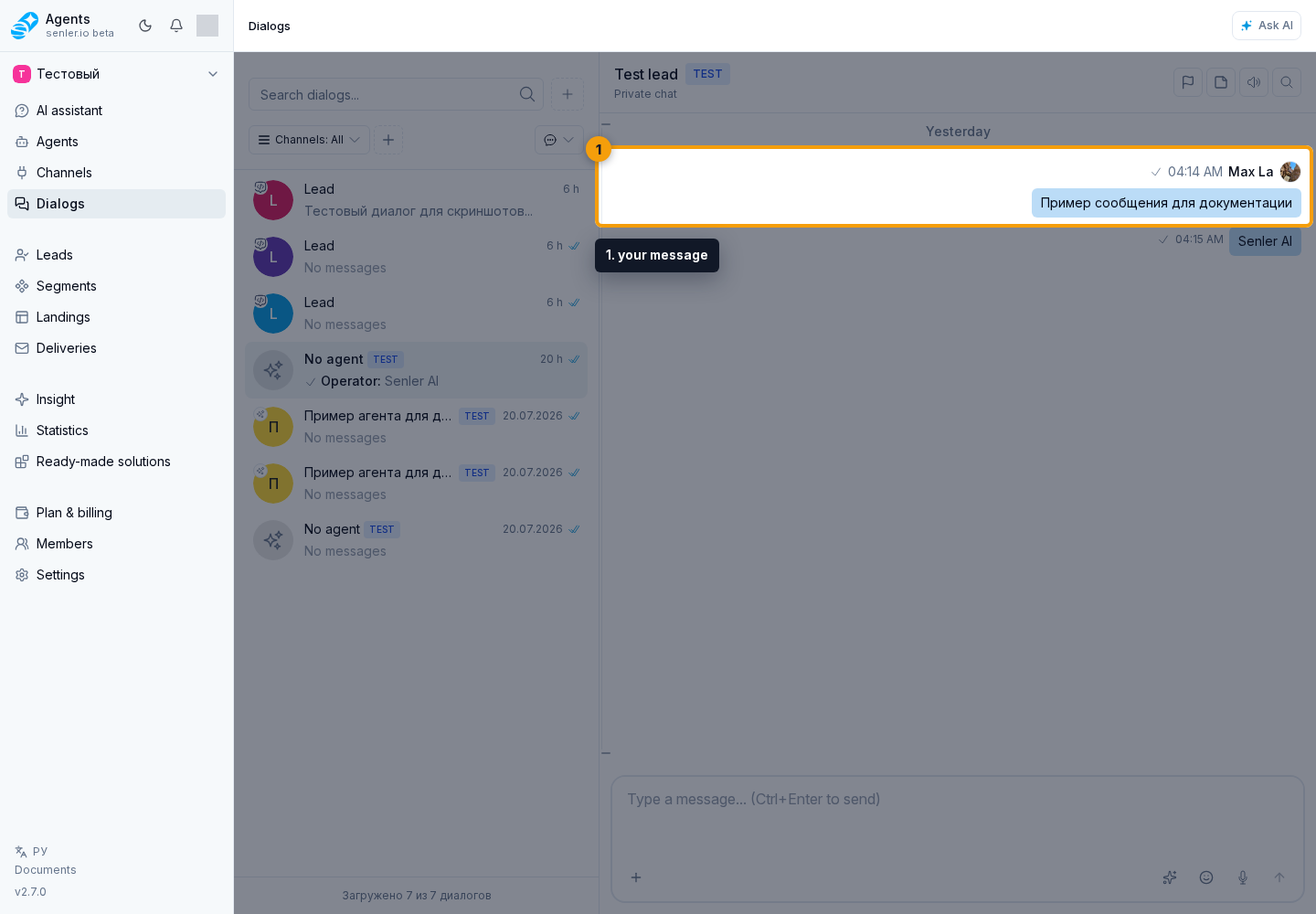Viewport: 1316px width, 914px height.
Task: Open Leads page
Action: pos(116,255)
